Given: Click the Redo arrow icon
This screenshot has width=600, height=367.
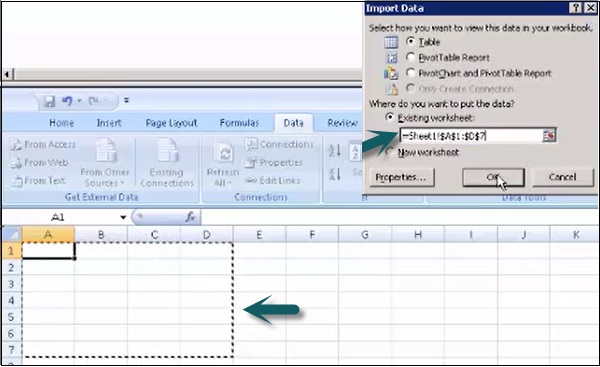Looking at the screenshot, I should point(94,101).
